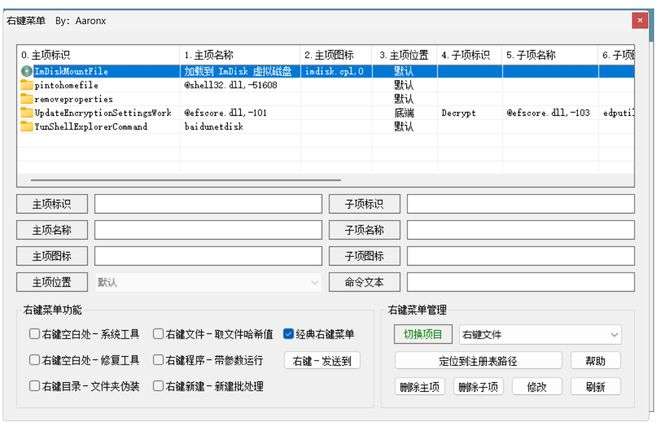Open the 主项位置 默认 dropdown

(208, 282)
